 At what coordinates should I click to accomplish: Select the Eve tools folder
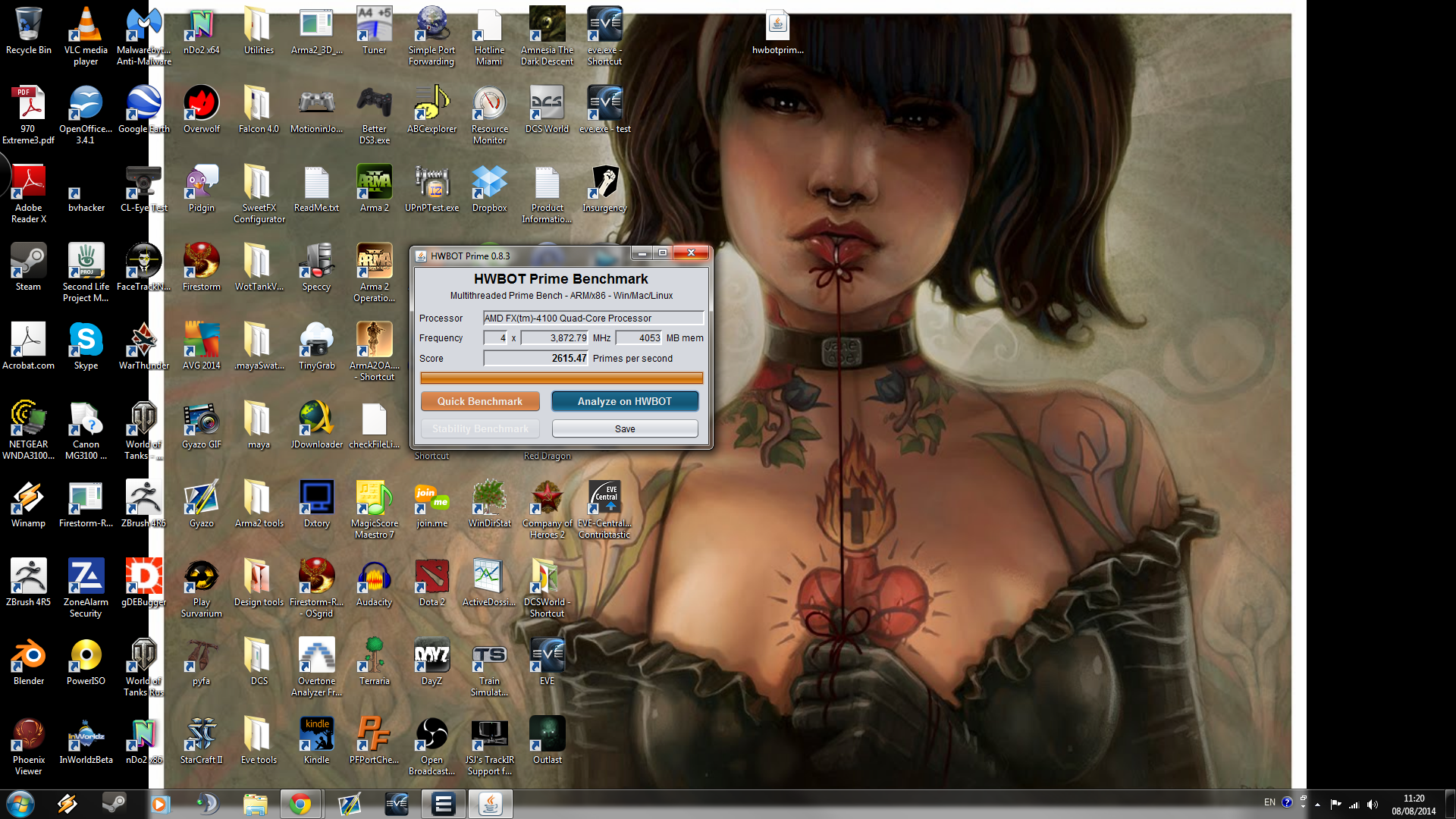pyautogui.click(x=259, y=740)
